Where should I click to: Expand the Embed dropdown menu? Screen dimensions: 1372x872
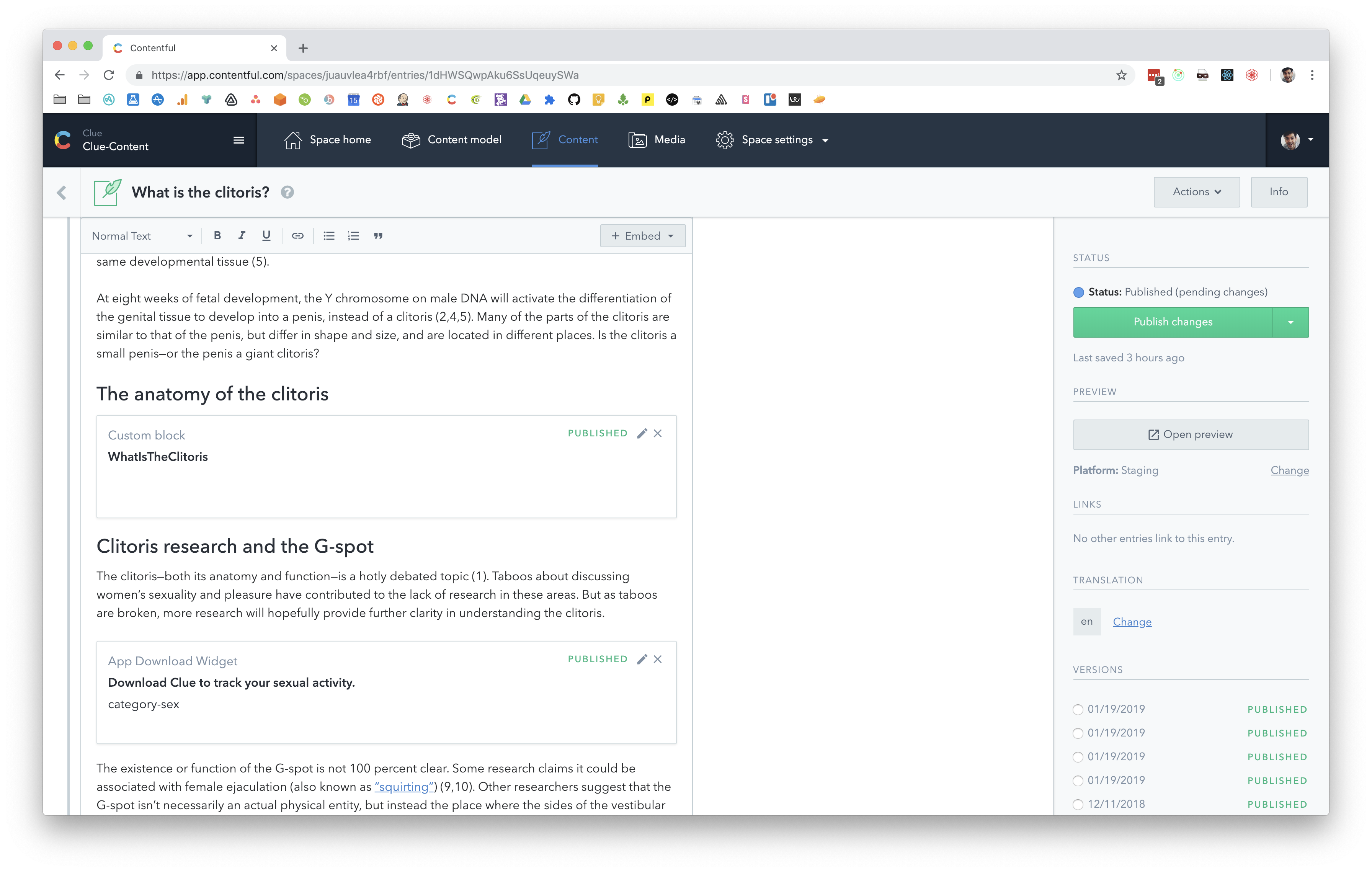click(x=642, y=236)
